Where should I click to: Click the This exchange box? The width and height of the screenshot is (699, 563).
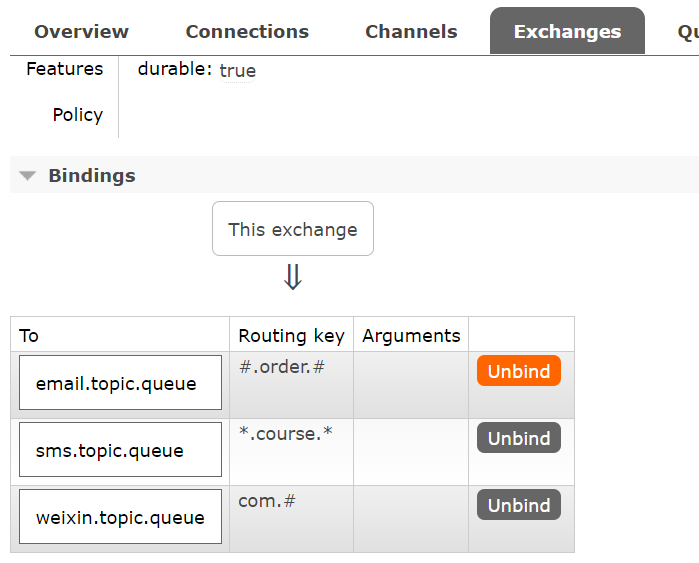tap(292, 229)
